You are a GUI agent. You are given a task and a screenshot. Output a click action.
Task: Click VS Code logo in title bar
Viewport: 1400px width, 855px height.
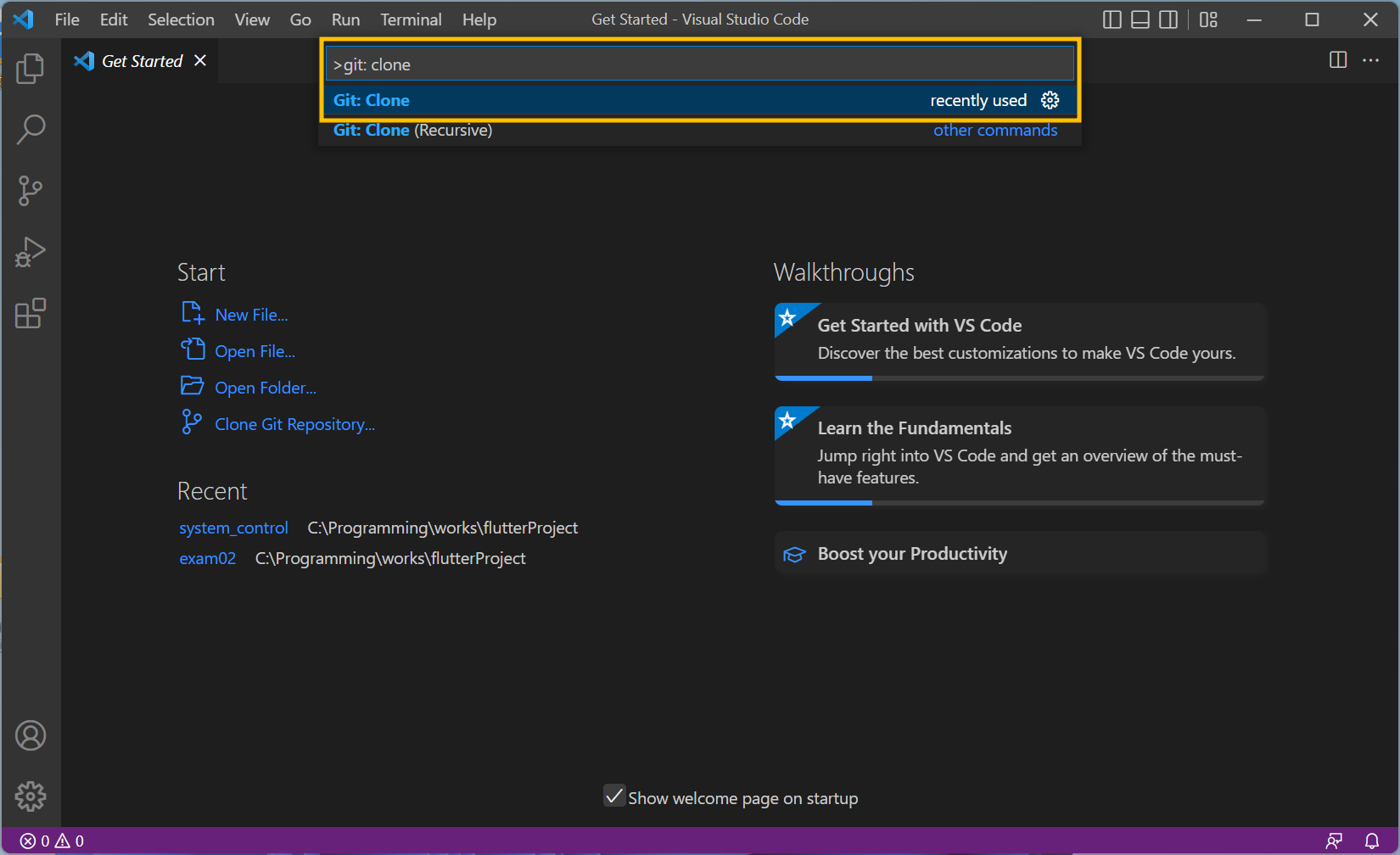pos(23,20)
